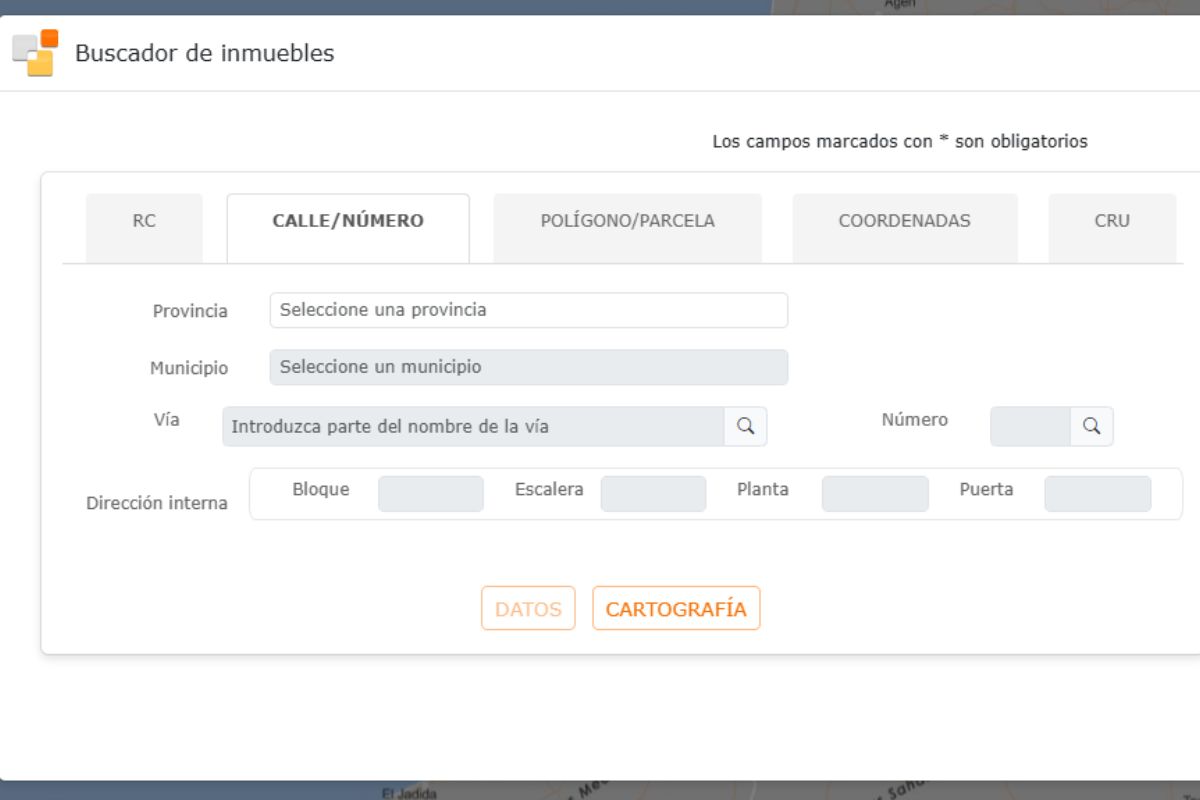
Task: Click the 'Número' label
Action: click(x=915, y=420)
